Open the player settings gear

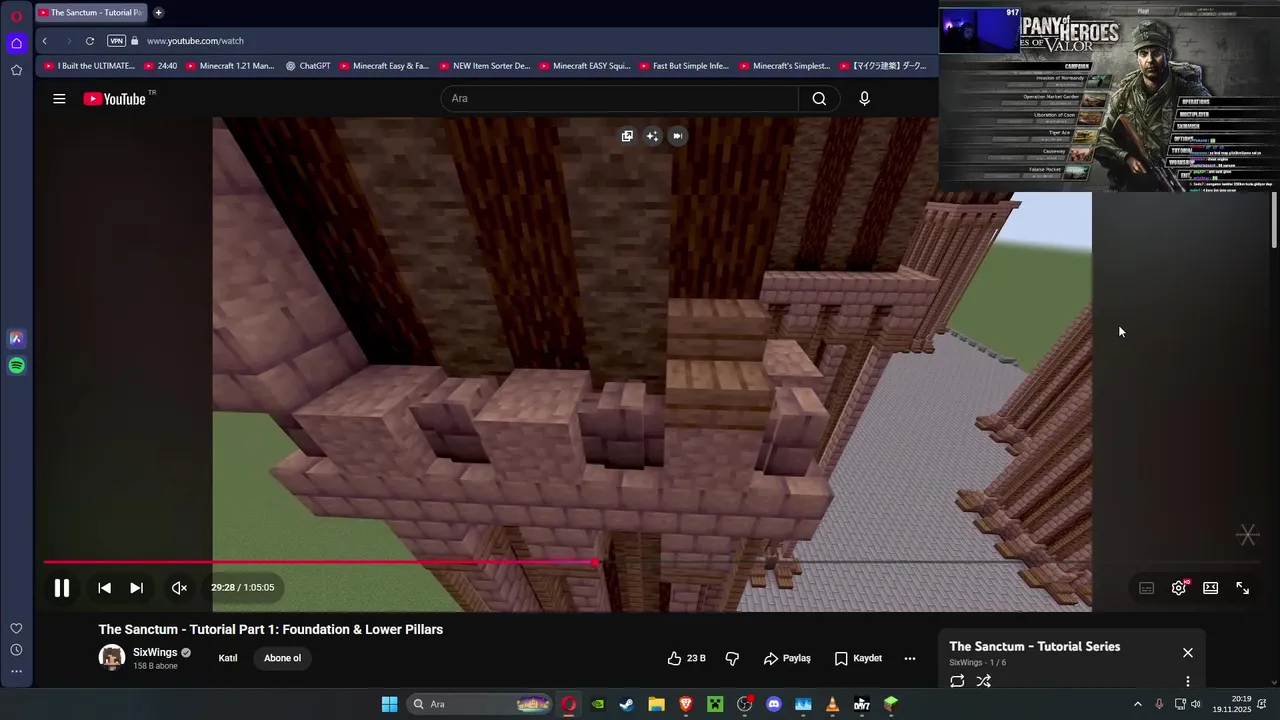tap(1179, 588)
